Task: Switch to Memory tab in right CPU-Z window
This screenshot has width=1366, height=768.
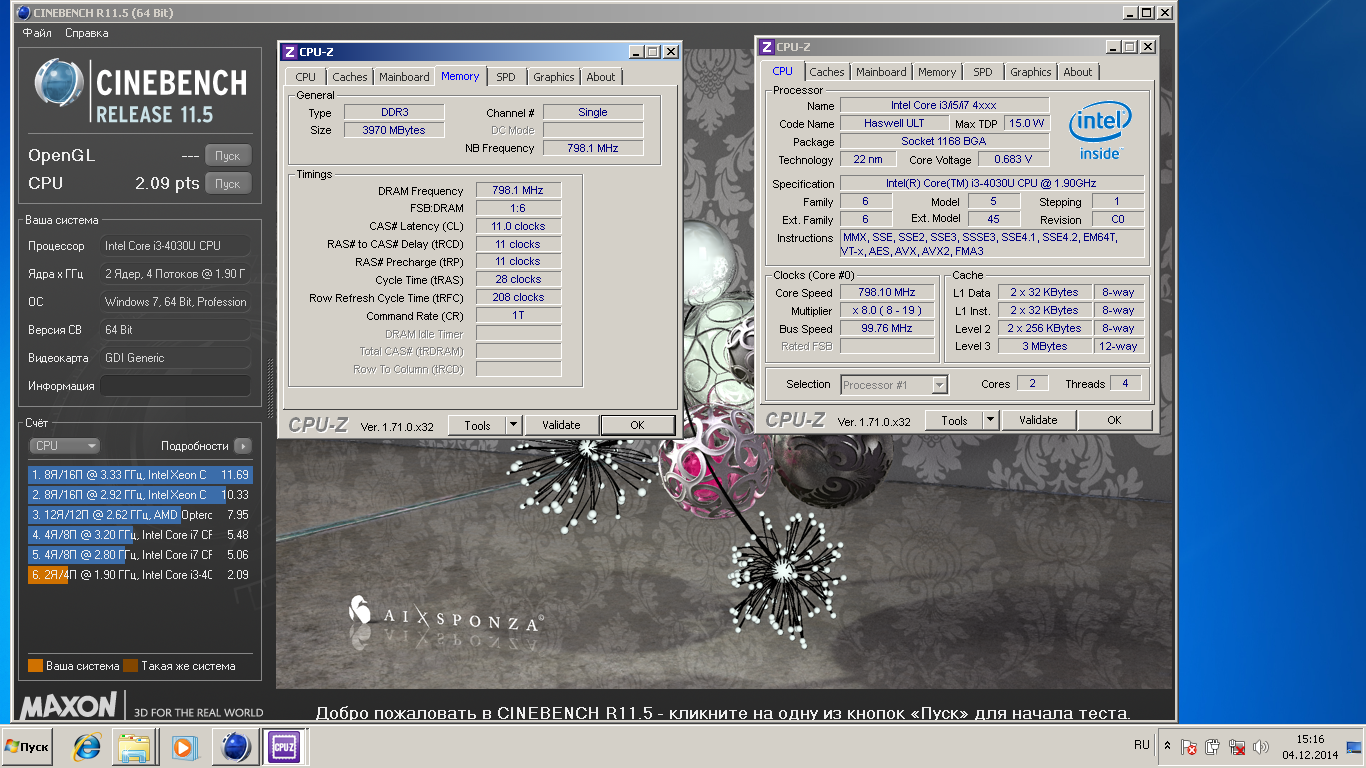Action: click(x=937, y=72)
